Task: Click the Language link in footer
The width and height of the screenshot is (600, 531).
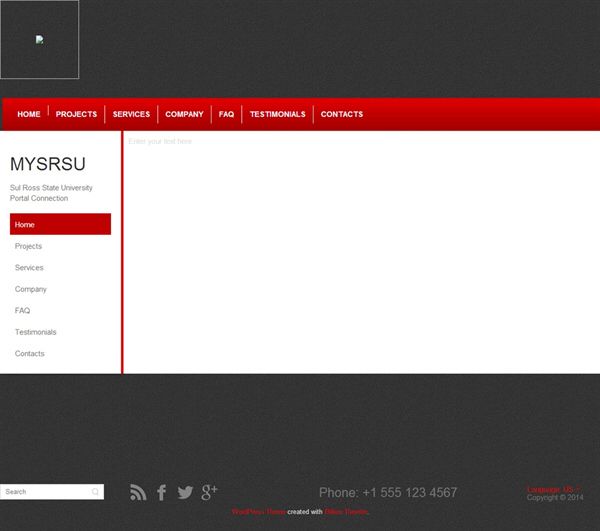Action: click(x=552, y=489)
